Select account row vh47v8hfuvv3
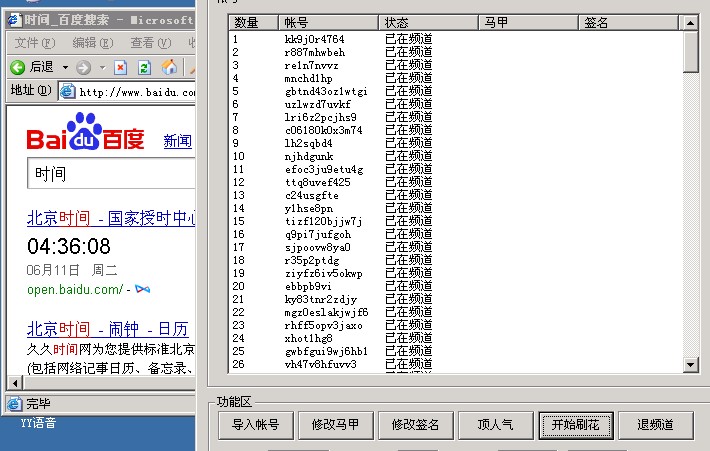Image resolution: width=710 pixels, height=451 pixels. [x=455, y=365]
